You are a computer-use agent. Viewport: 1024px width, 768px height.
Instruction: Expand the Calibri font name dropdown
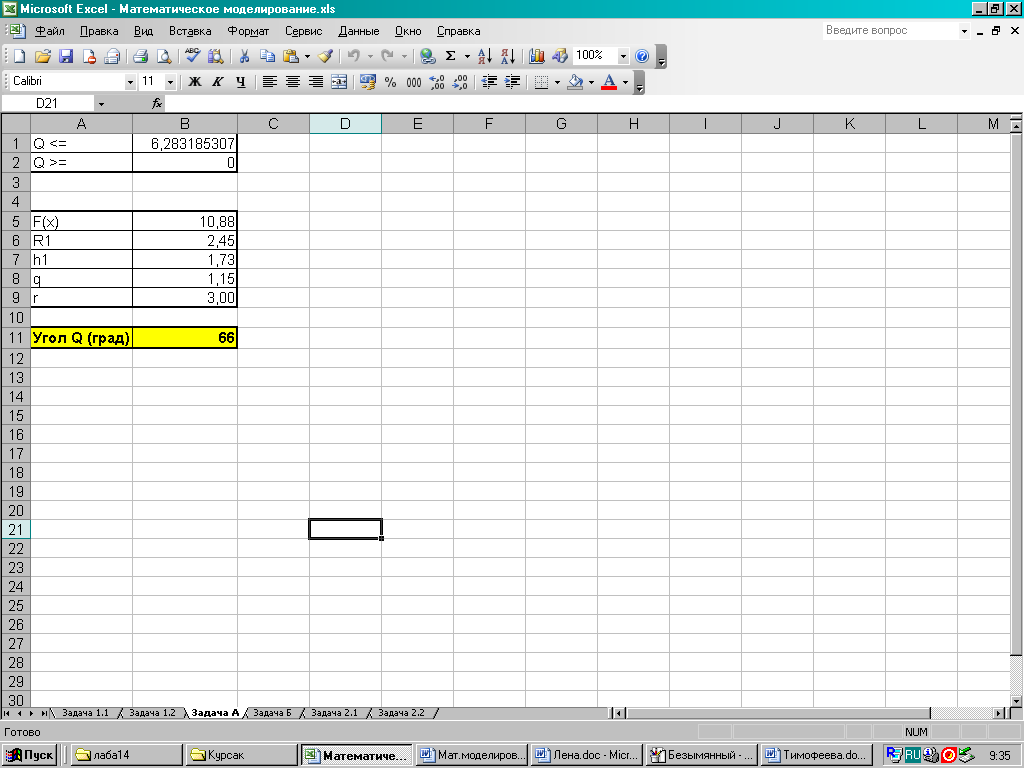point(130,82)
